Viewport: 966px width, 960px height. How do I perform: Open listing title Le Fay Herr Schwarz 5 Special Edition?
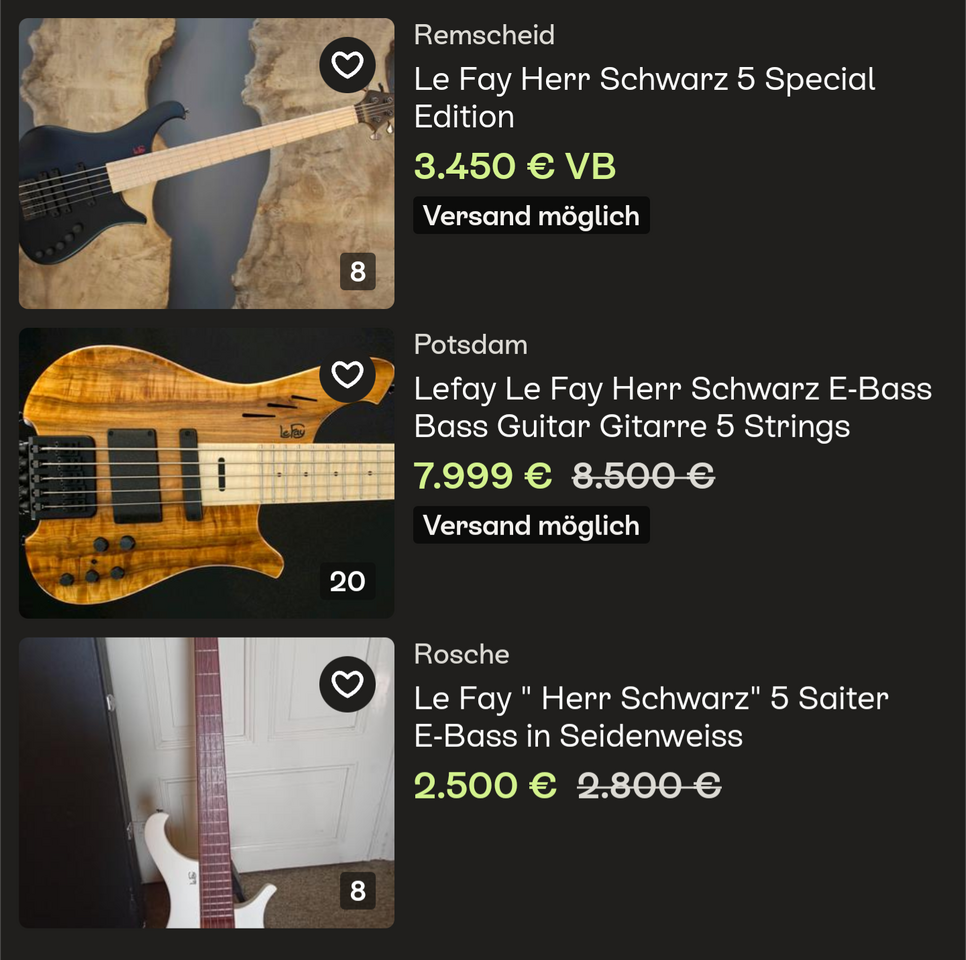tap(644, 98)
